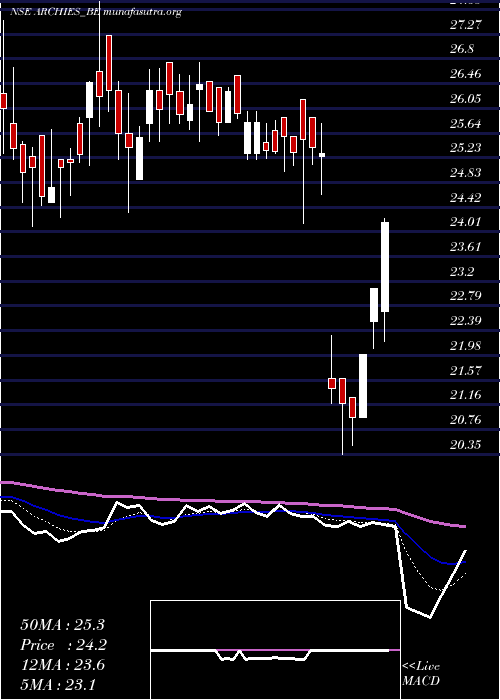Select the 26.8 price axis label
Image resolution: width=500 pixels, height=700 pixels.
[x=462, y=49]
